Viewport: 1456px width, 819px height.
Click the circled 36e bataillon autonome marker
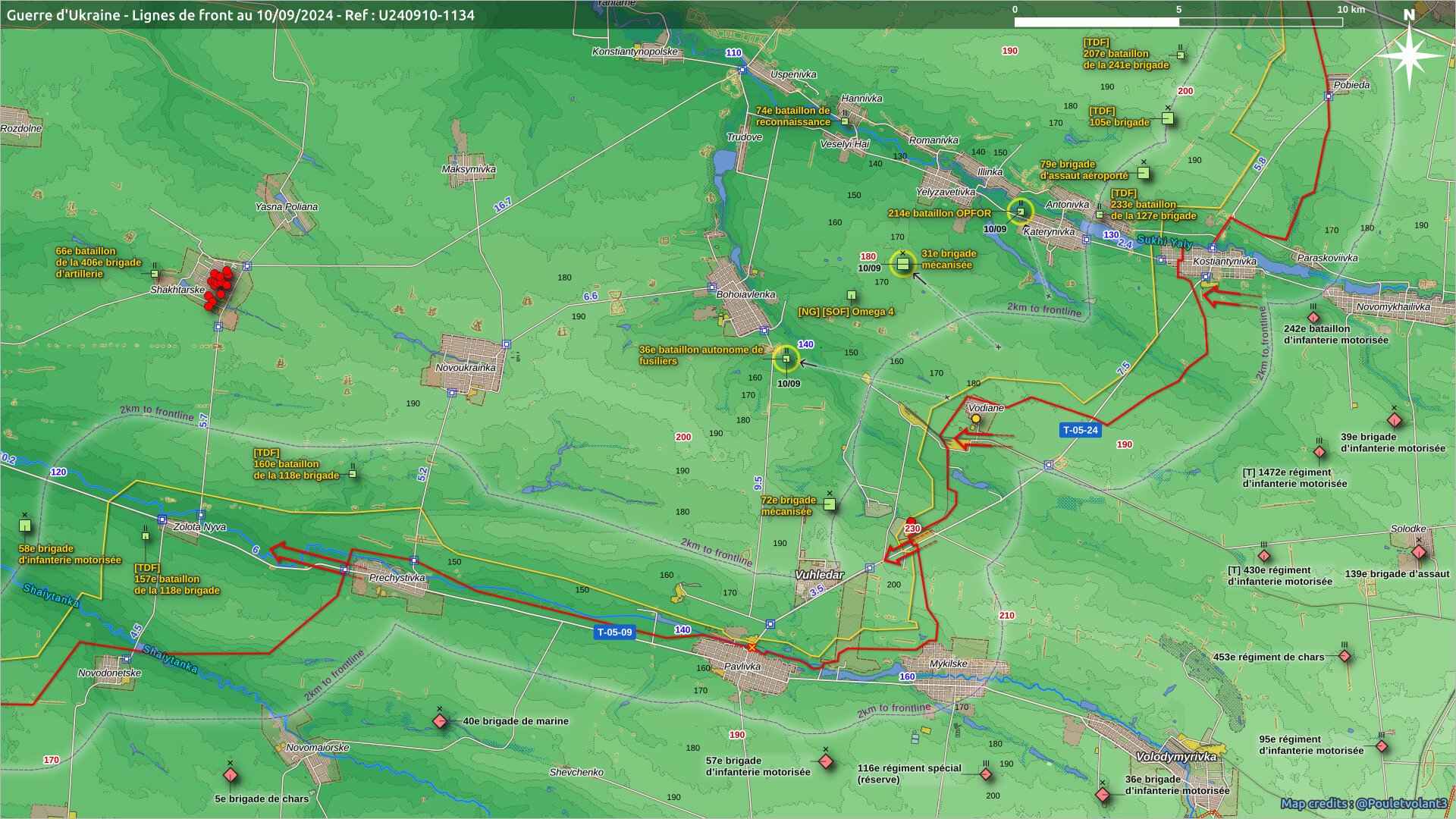pyautogui.click(x=786, y=358)
